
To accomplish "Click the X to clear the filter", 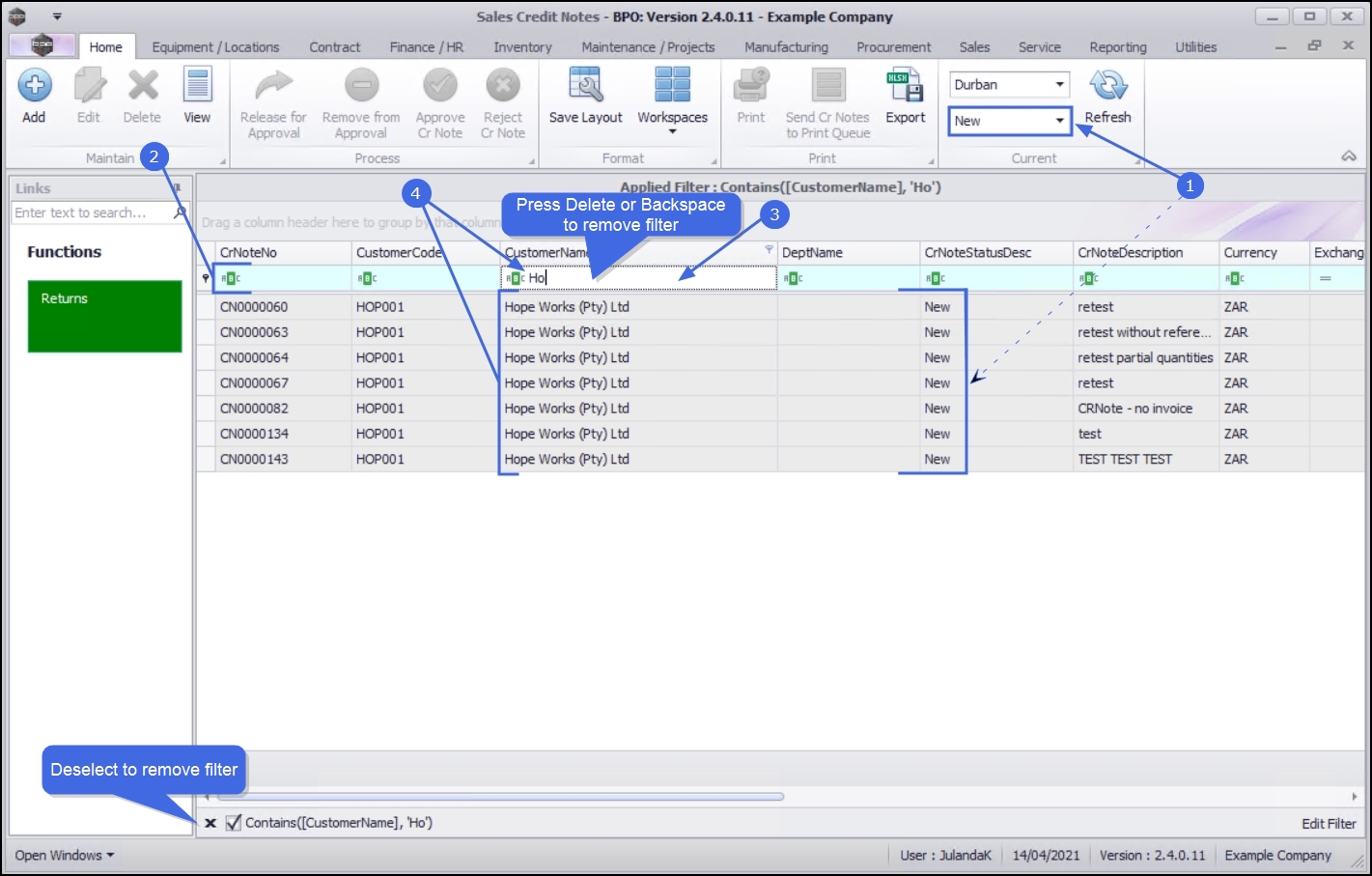I will click(x=210, y=823).
